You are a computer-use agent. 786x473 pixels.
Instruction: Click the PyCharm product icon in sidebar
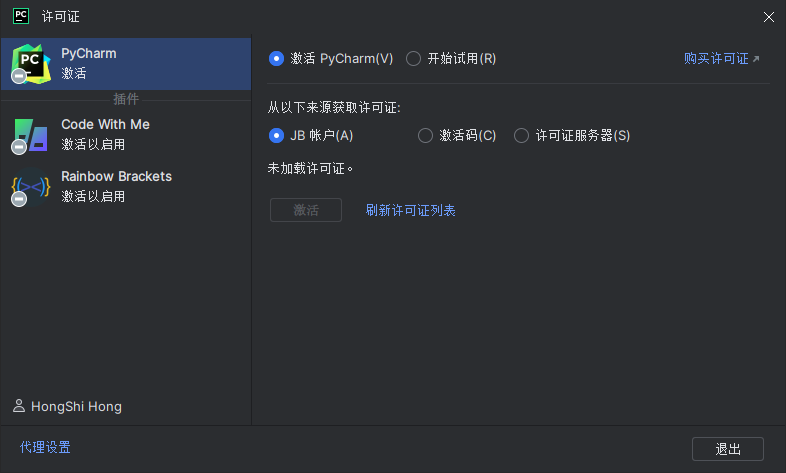(x=31, y=63)
